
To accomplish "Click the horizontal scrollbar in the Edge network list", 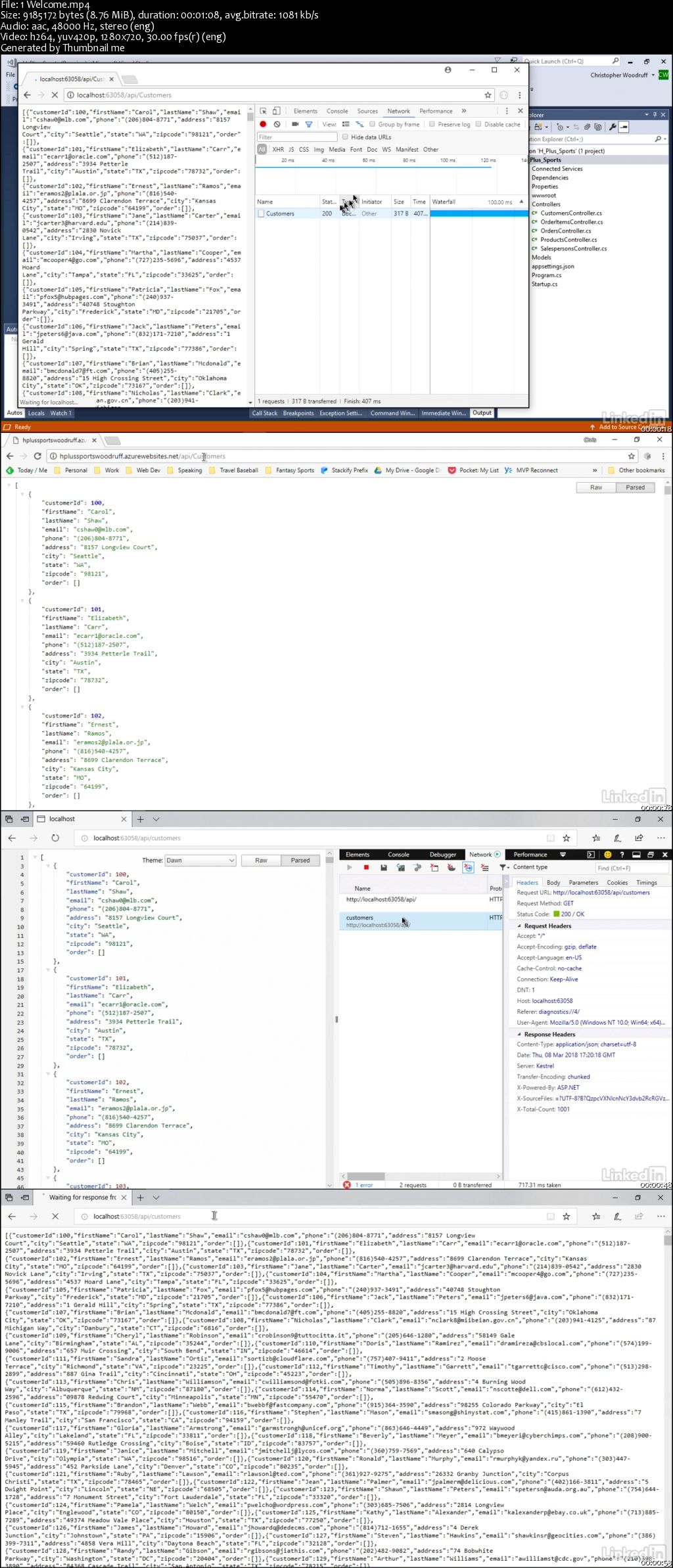I will coord(366,1176).
